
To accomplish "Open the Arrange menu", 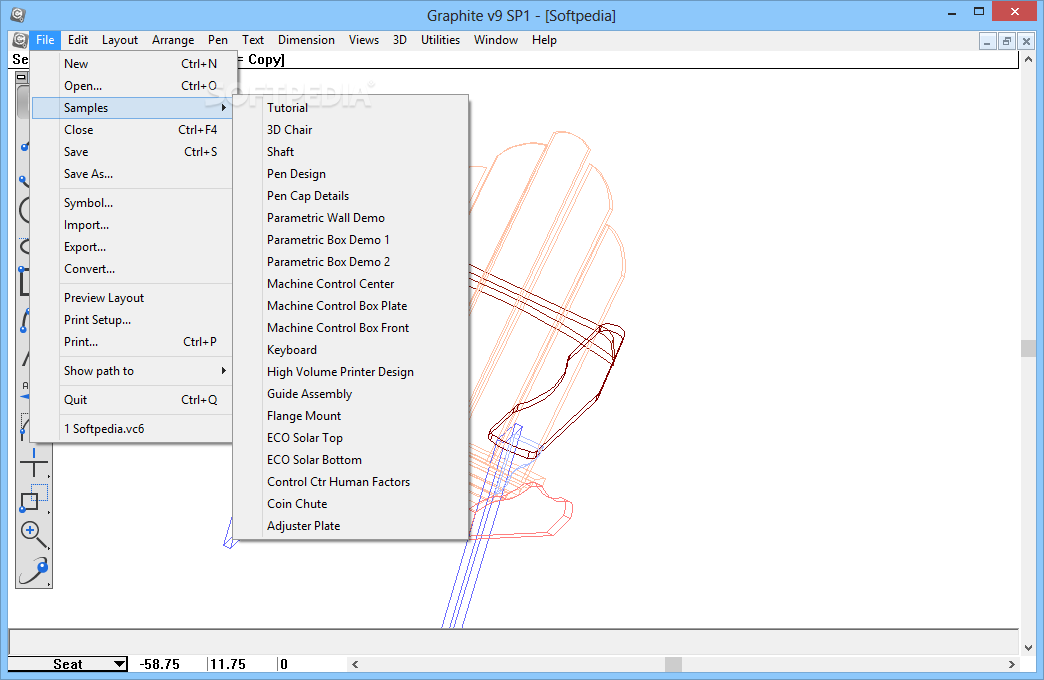I will (x=173, y=40).
